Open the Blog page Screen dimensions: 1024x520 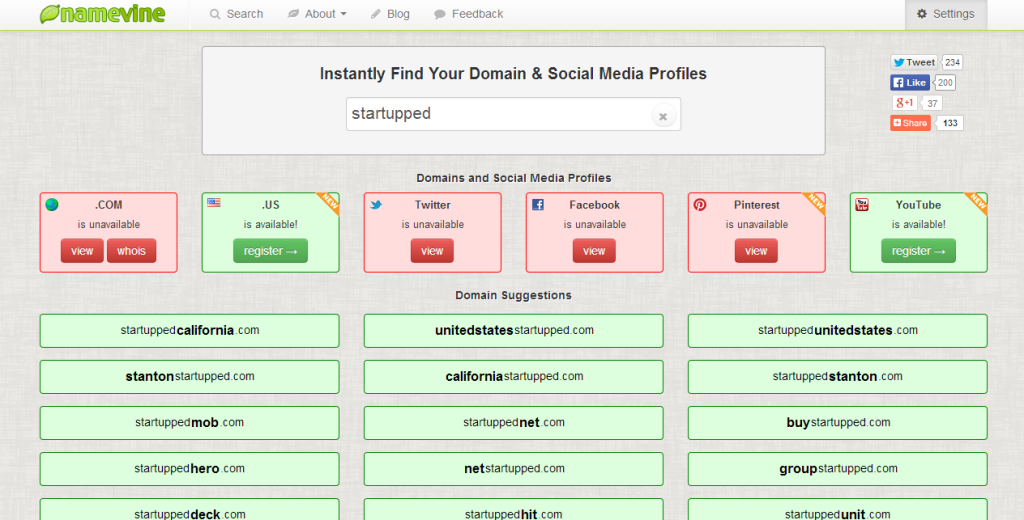pyautogui.click(x=390, y=14)
